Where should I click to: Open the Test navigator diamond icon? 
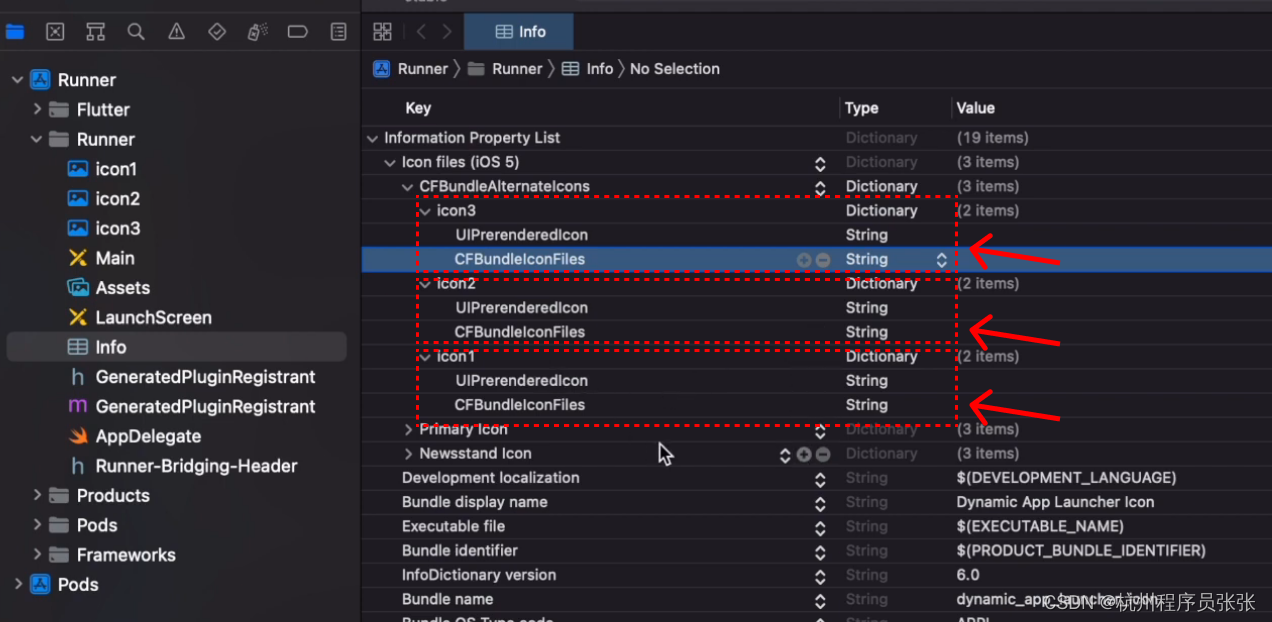[x=217, y=32]
